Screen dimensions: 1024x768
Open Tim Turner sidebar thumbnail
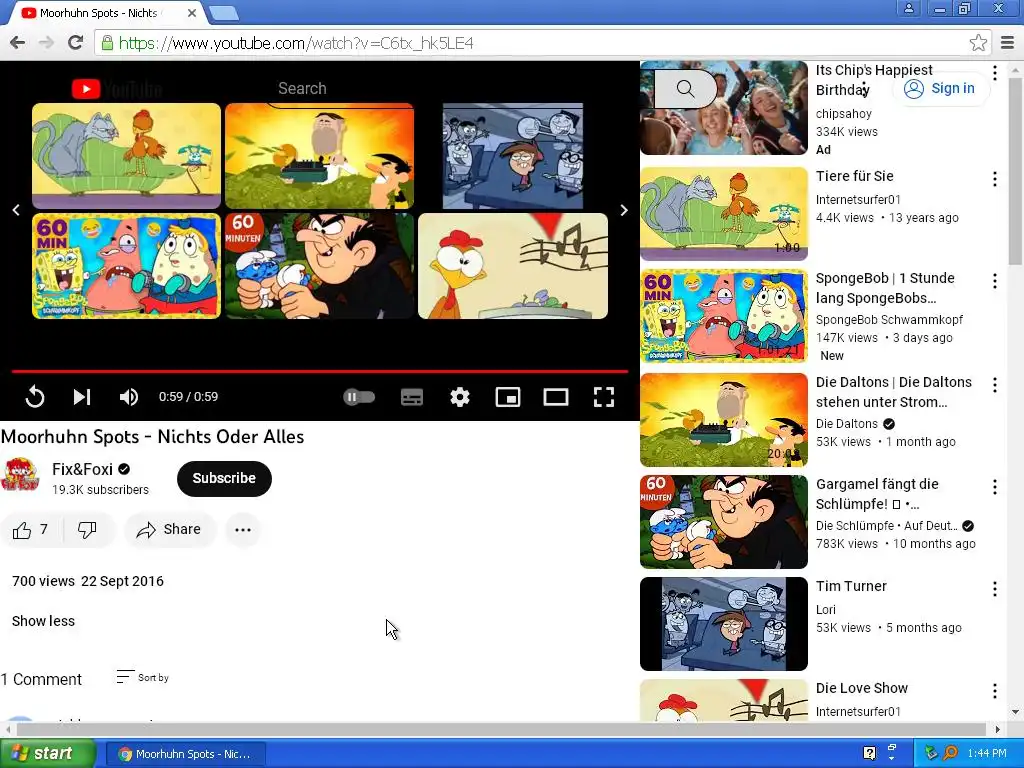pyautogui.click(x=724, y=624)
